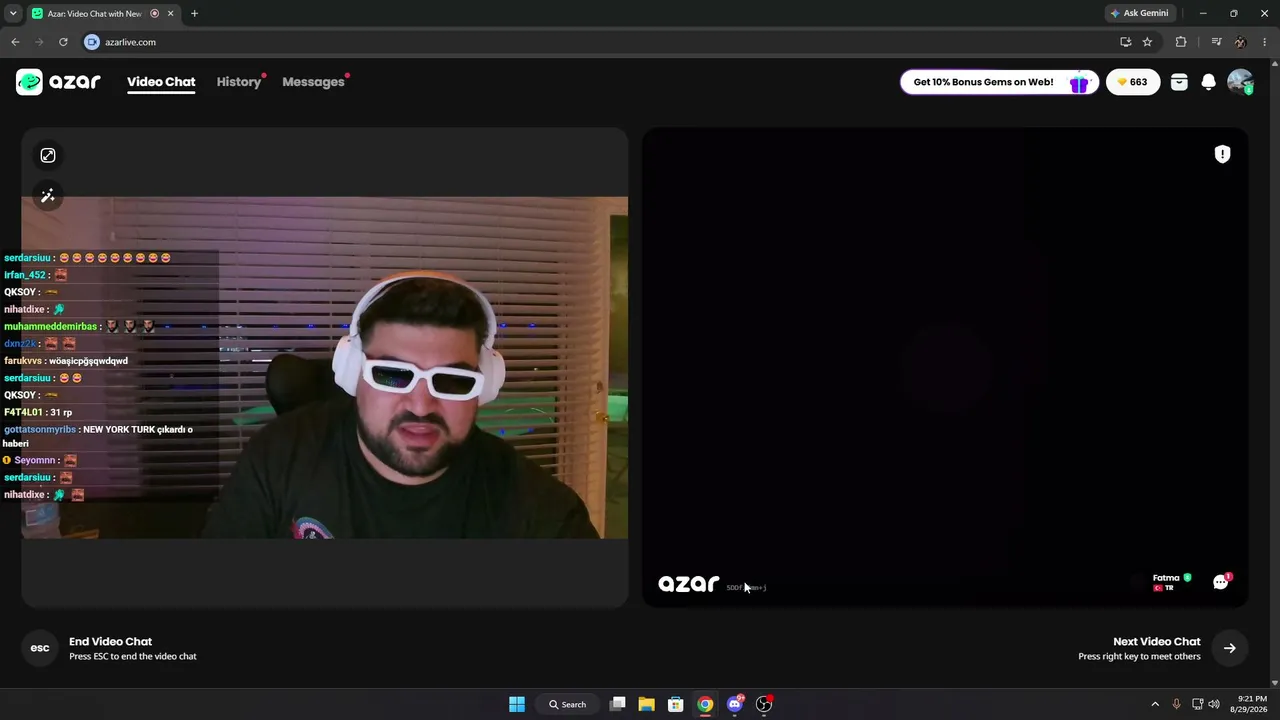The height and width of the screenshot is (720, 1280).
Task: Install the web app from address bar
Action: [1126, 42]
